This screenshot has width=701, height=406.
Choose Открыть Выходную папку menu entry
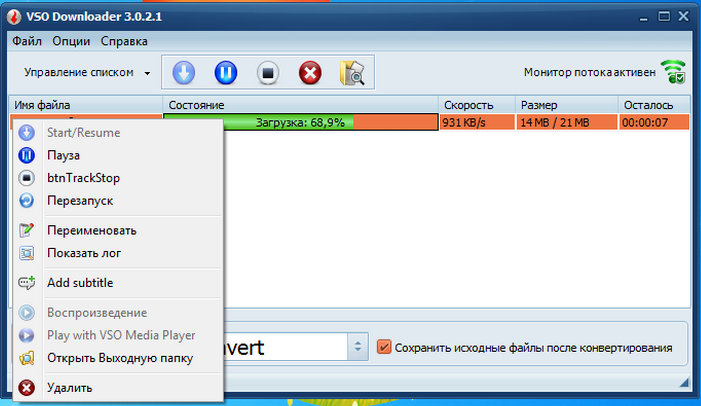tap(118, 358)
